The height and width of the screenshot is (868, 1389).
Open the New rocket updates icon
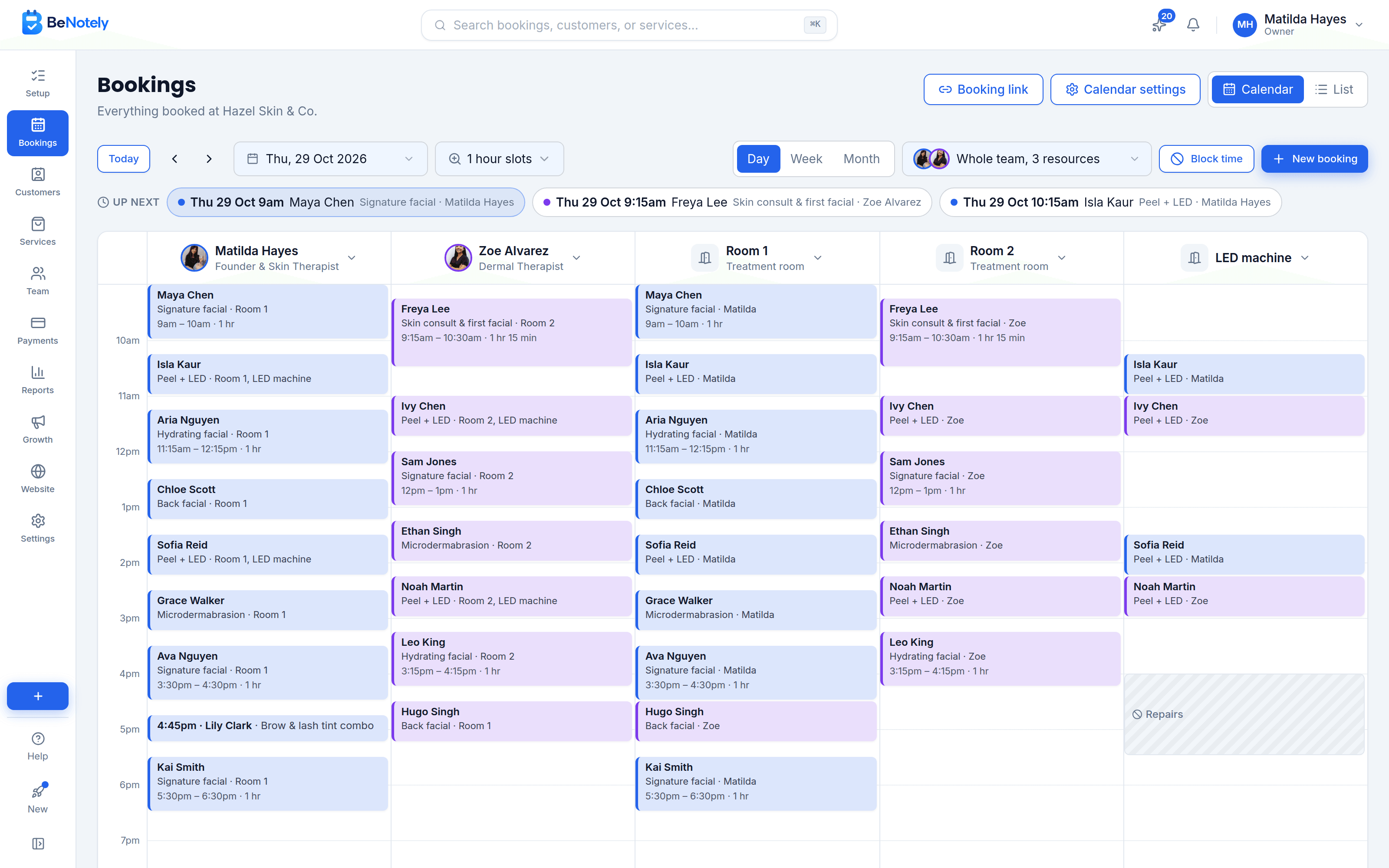tap(38, 798)
